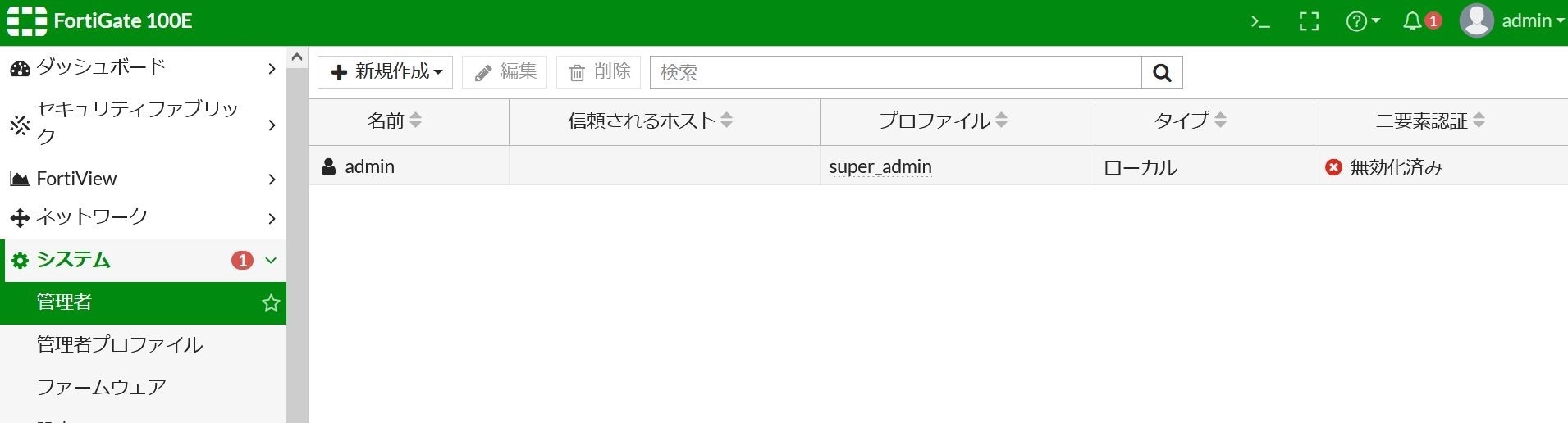Image resolution: width=1568 pixels, height=423 pixels.
Task: Open the 新規作成 dropdown
Action: (x=386, y=72)
